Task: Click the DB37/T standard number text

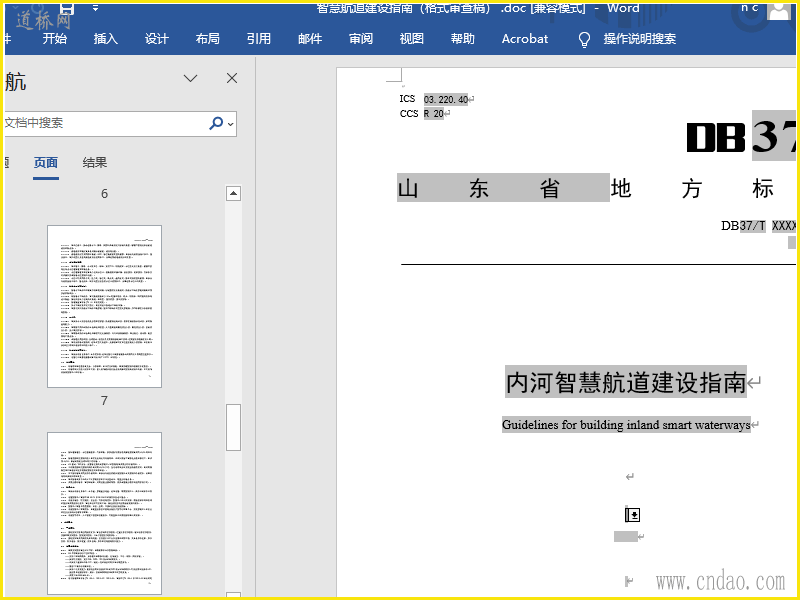Action: (x=743, y=226)
